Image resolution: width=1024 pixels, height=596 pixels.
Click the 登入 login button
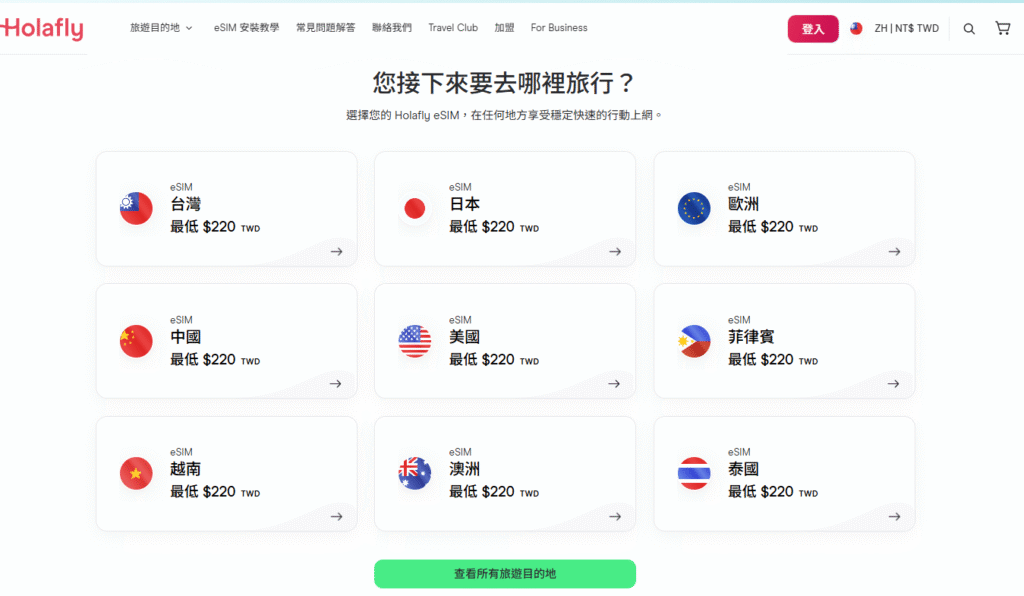(813, 29)
